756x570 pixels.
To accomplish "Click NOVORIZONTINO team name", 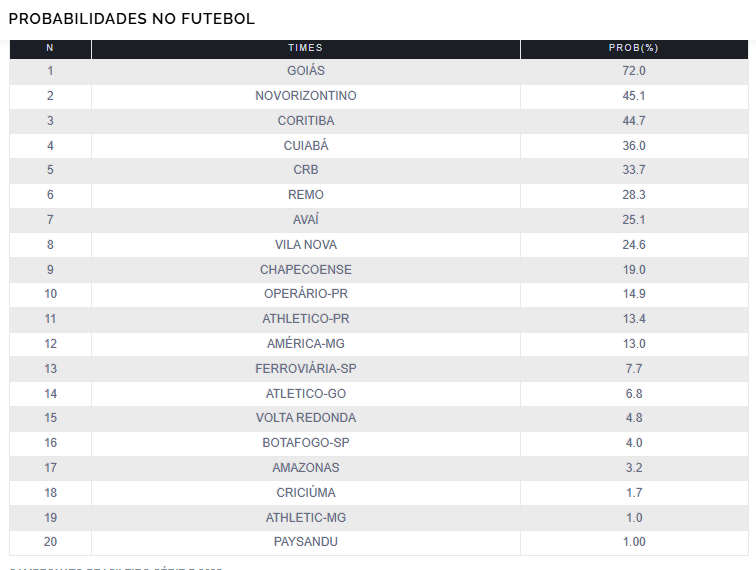I will pyautogui.click(x=306, y=96).
